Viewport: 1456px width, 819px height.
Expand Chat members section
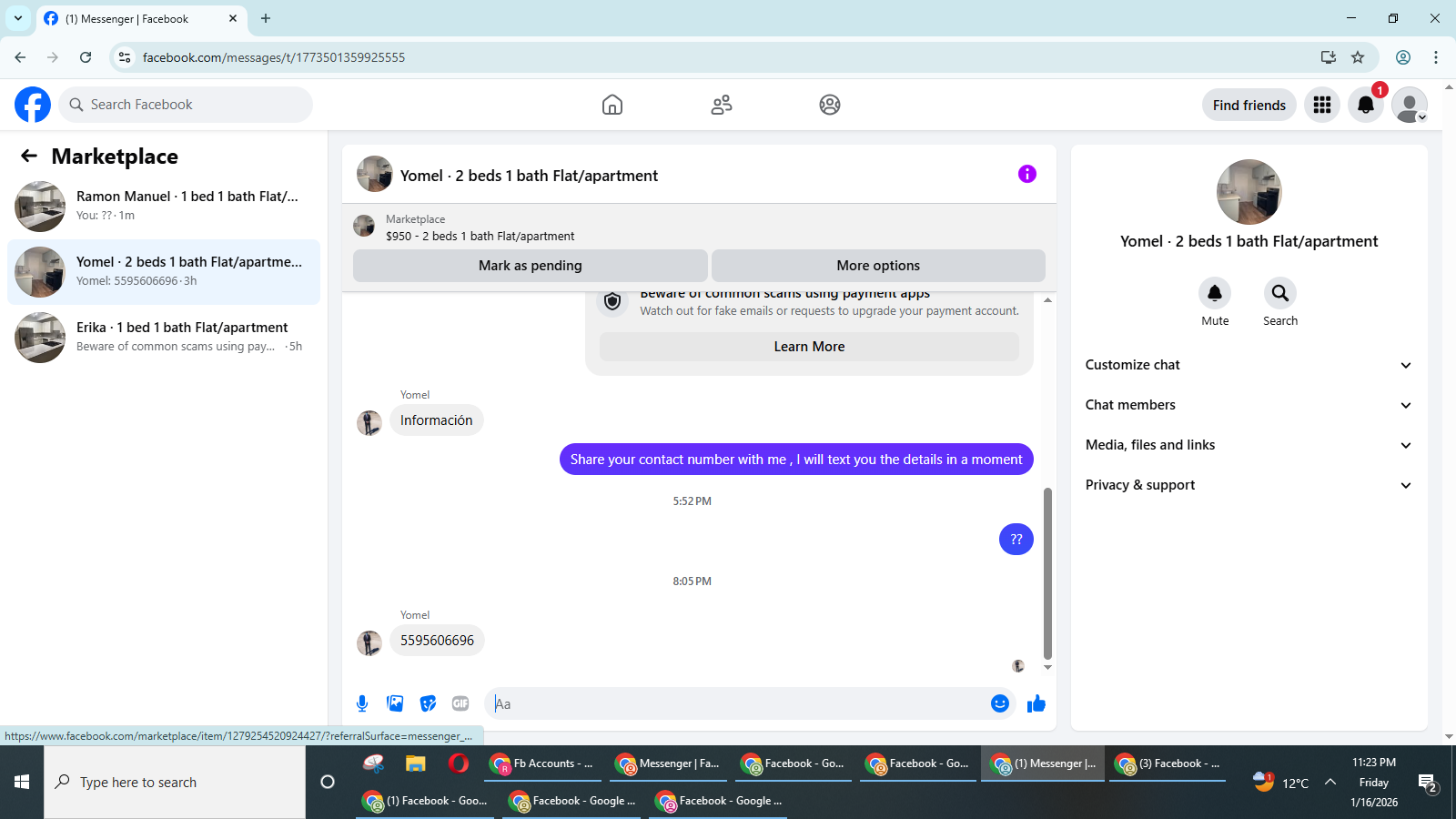[1249, 405]
